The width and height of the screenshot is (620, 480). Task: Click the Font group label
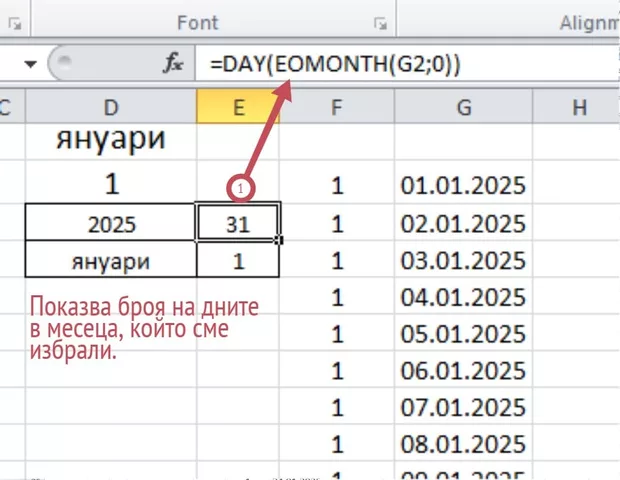pyautogui.click(x=197, y=23)
